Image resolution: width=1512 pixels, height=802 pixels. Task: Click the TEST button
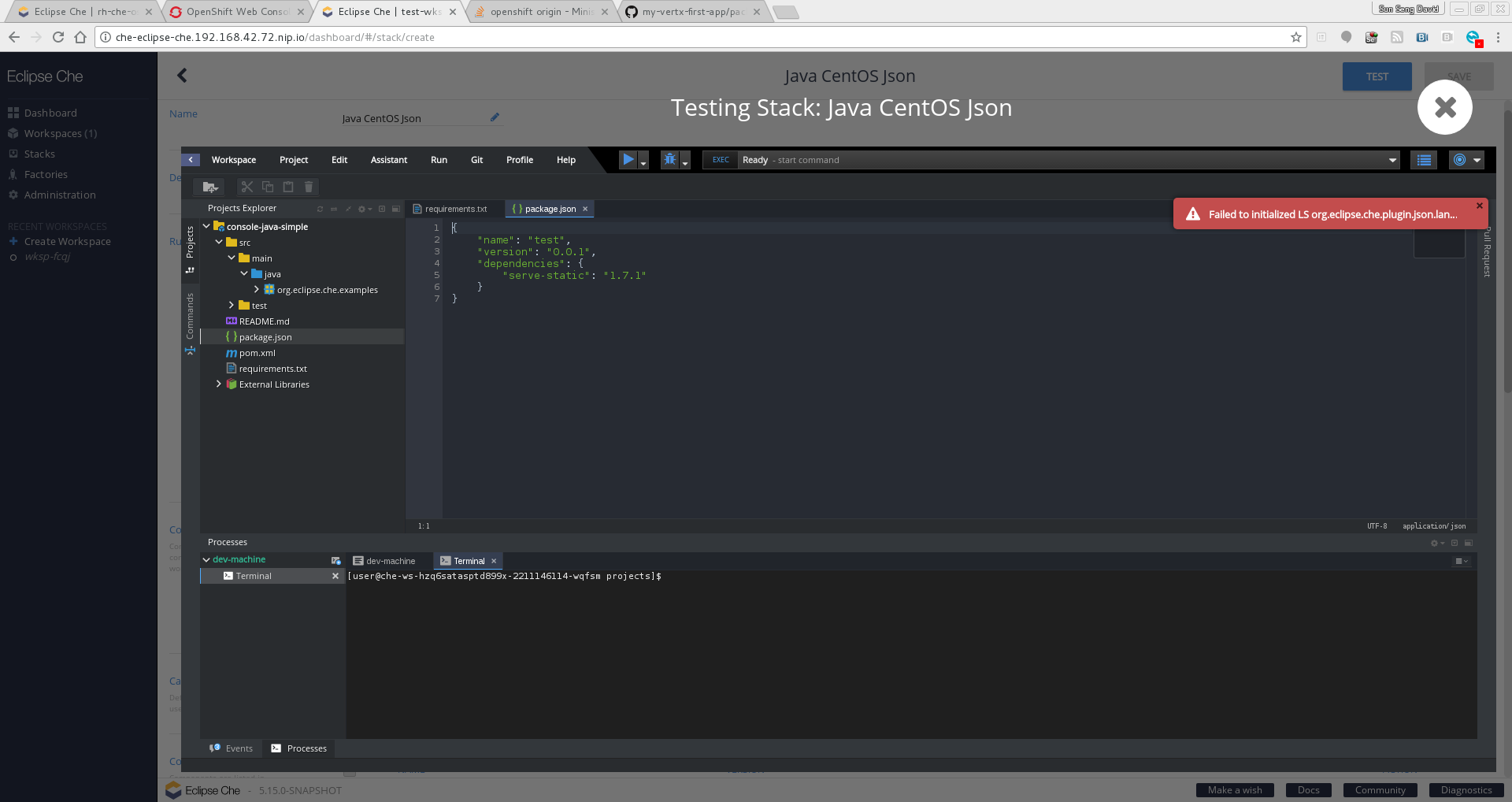click(x=1377, y=76)
